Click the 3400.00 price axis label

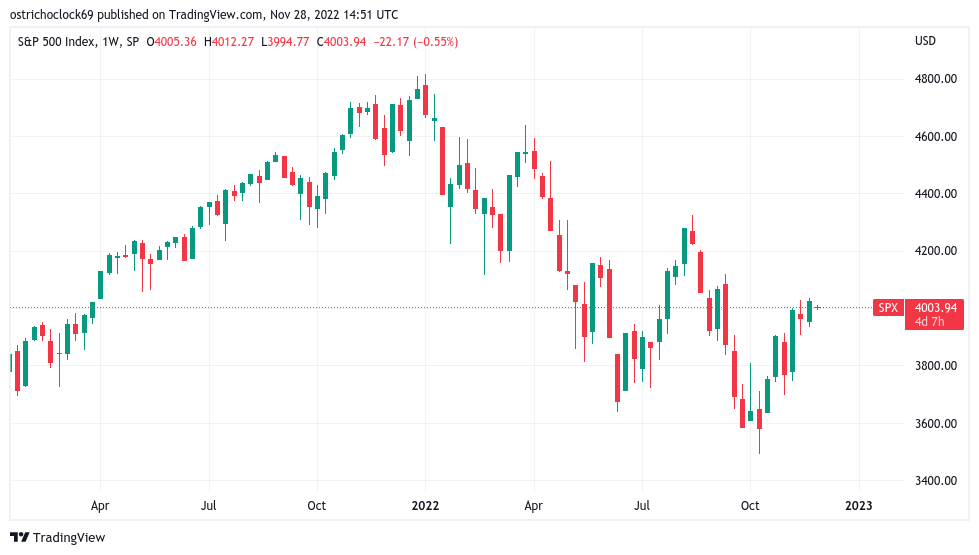(x=936, y=481)
